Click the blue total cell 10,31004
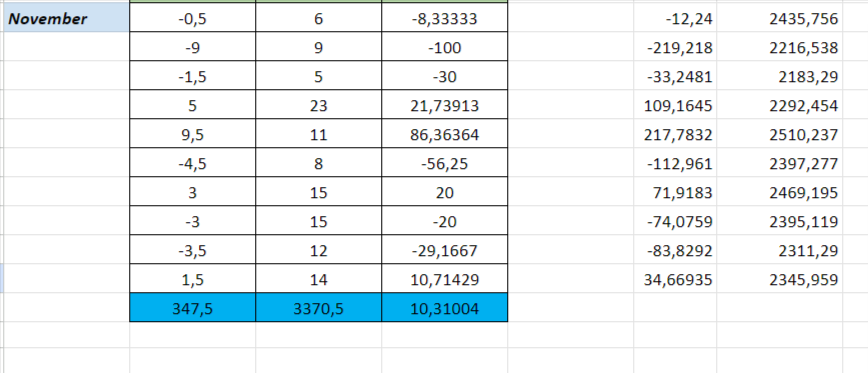The image size is (868, 373). [x=445, y=307]
